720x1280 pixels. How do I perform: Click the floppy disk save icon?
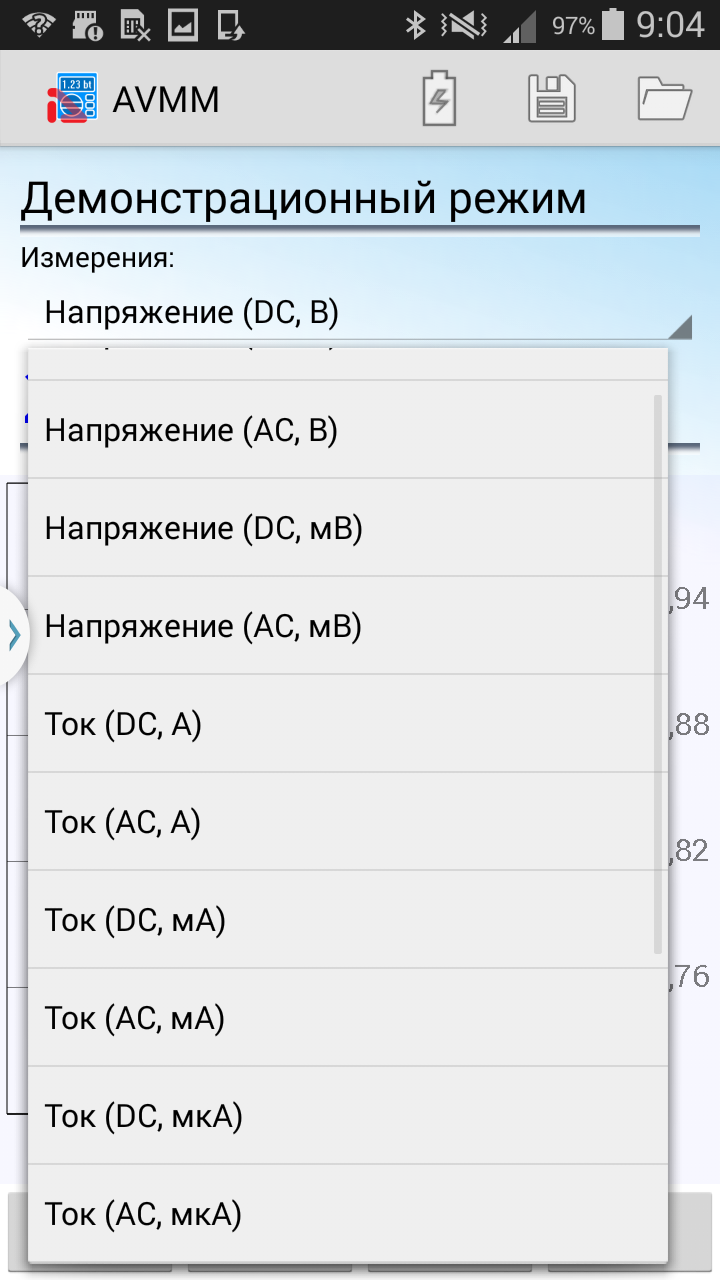552,98
